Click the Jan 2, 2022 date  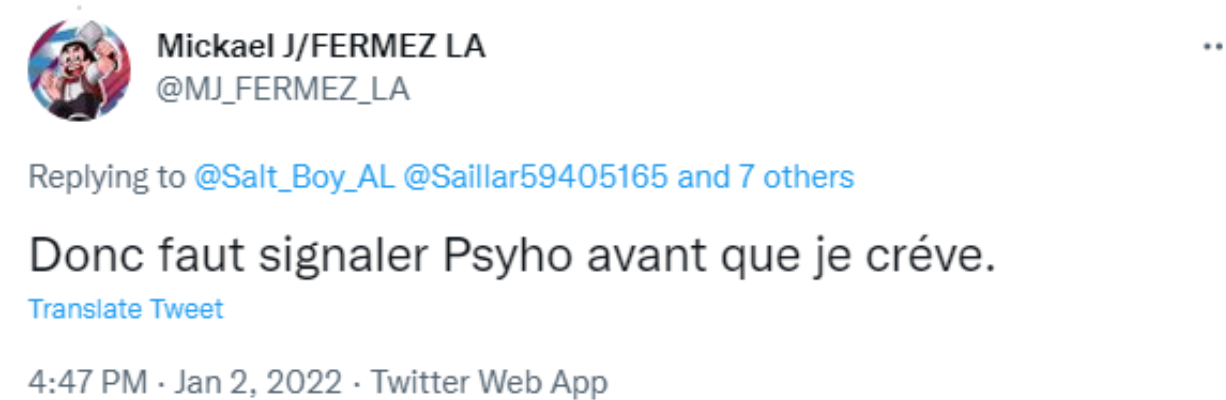coord(255,381)
